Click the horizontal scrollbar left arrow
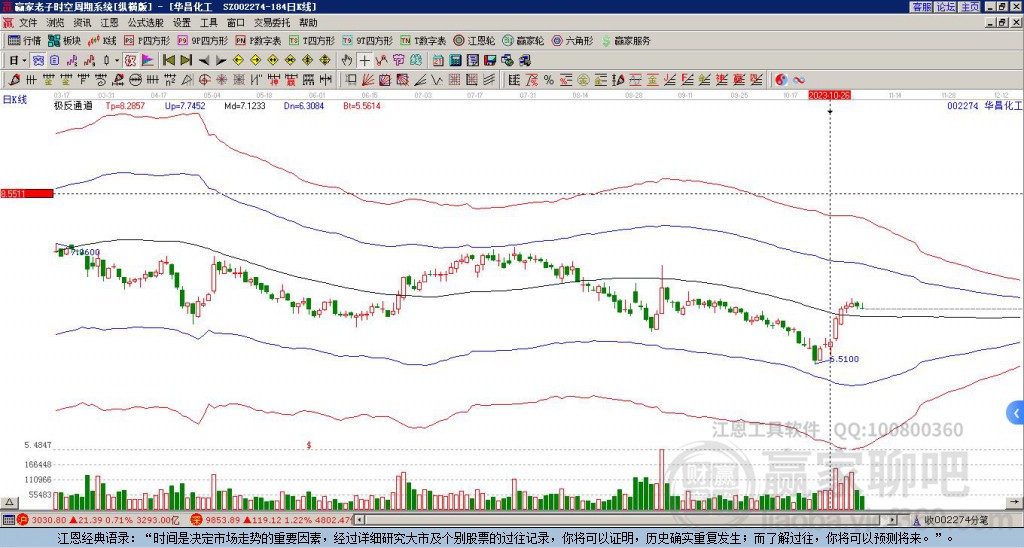The image size is (1024, 548). pyautogui.click(x=360, y=520)
